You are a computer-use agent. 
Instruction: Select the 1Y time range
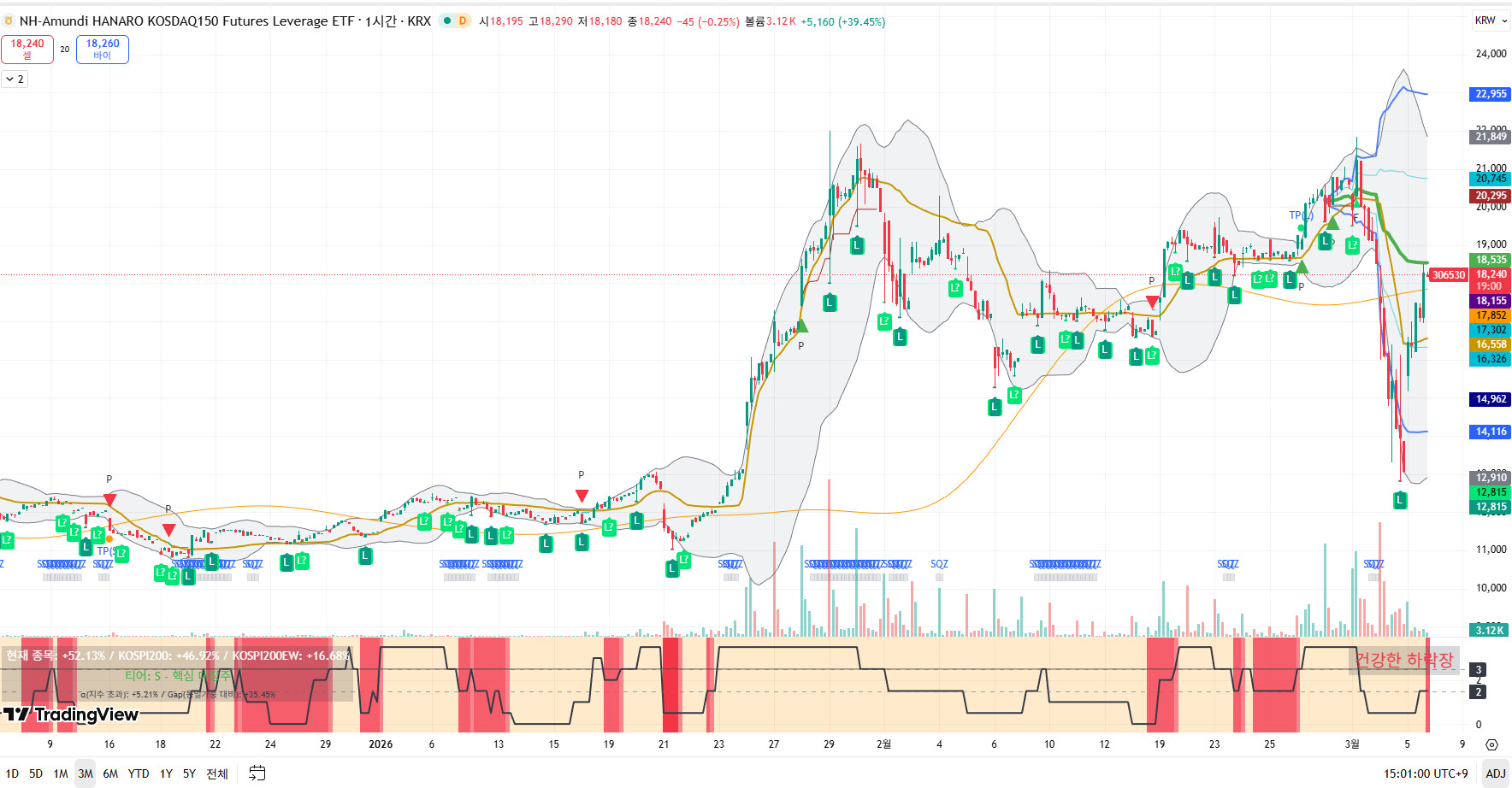click(166, 773)
